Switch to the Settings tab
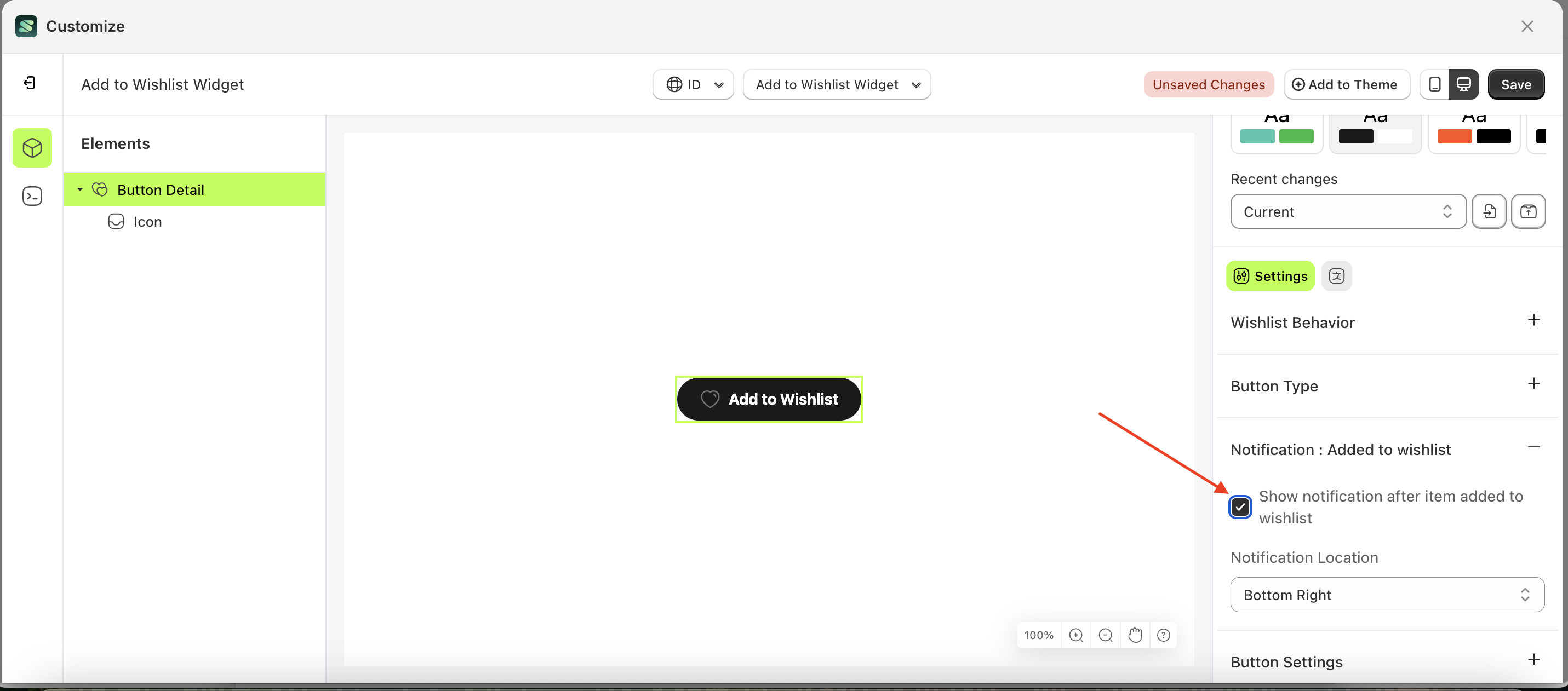 tap(1270, 275)
